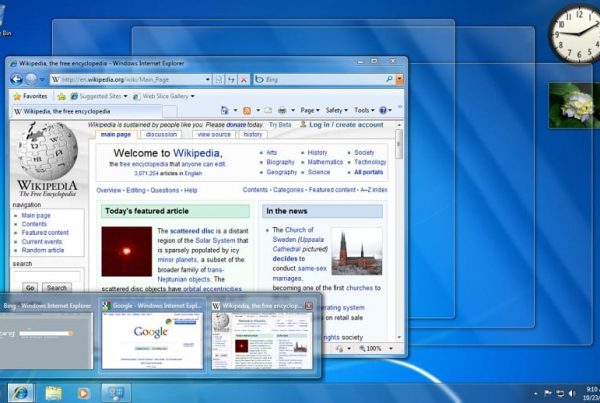
Task: Open the Favorites star button
Action: [30, 96]
